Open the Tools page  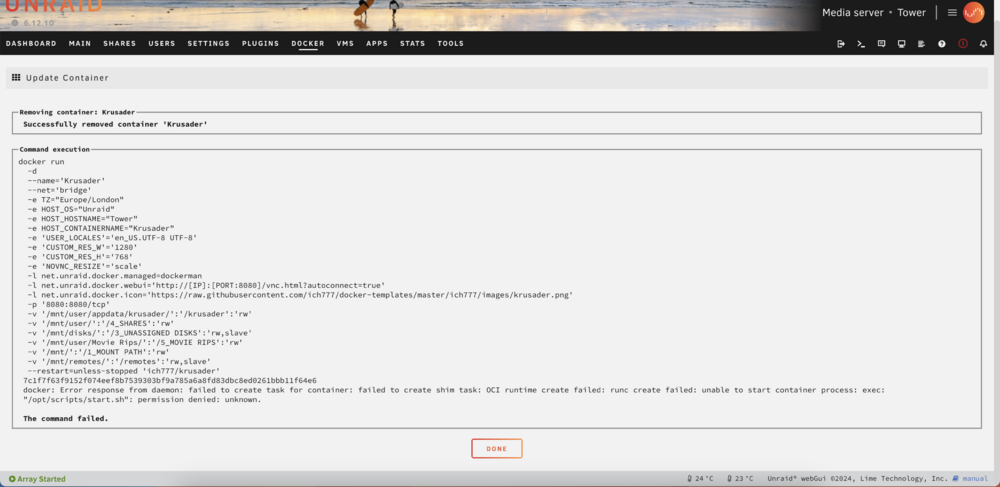(451, 44)
